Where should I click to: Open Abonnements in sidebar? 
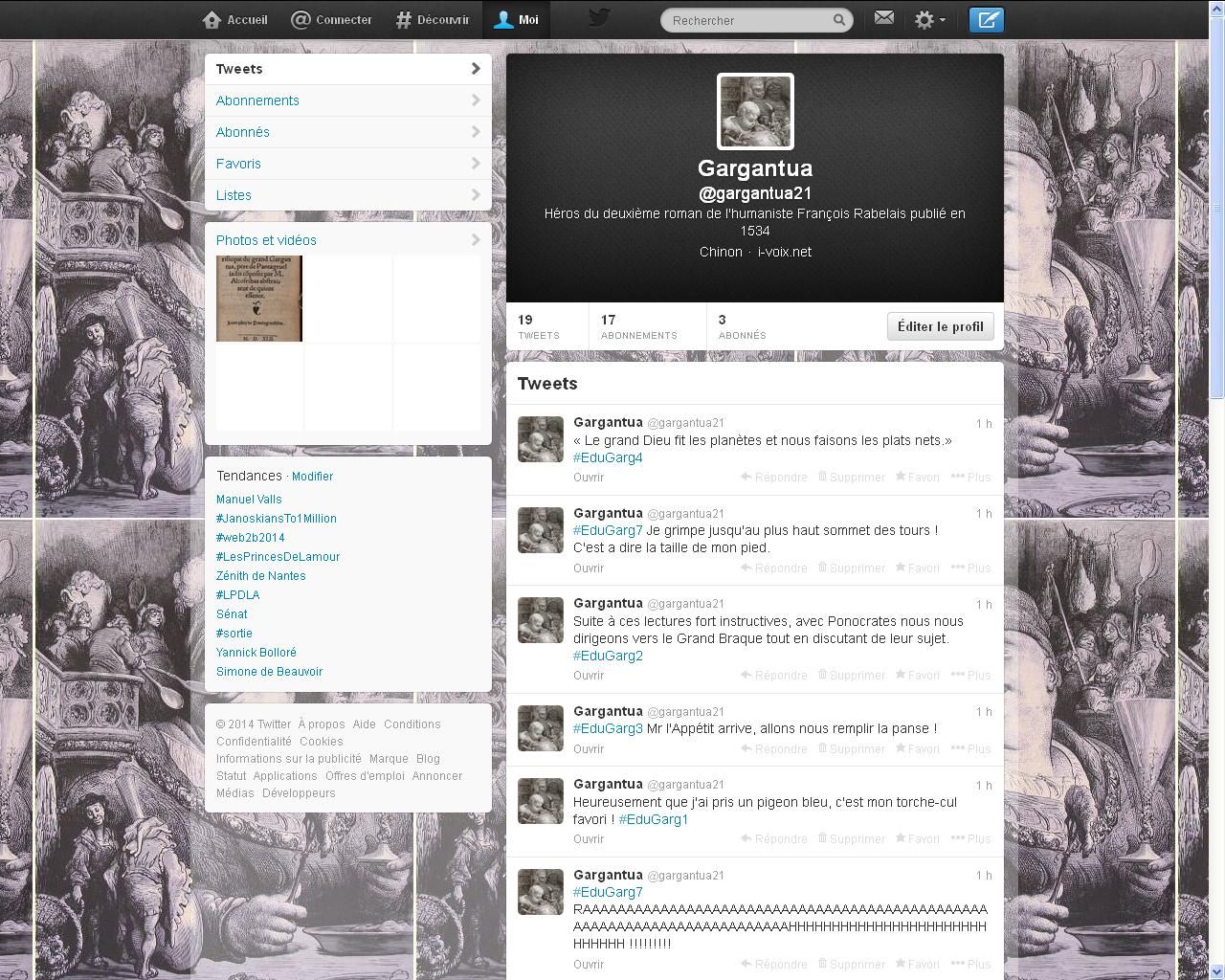click(348, 100)
